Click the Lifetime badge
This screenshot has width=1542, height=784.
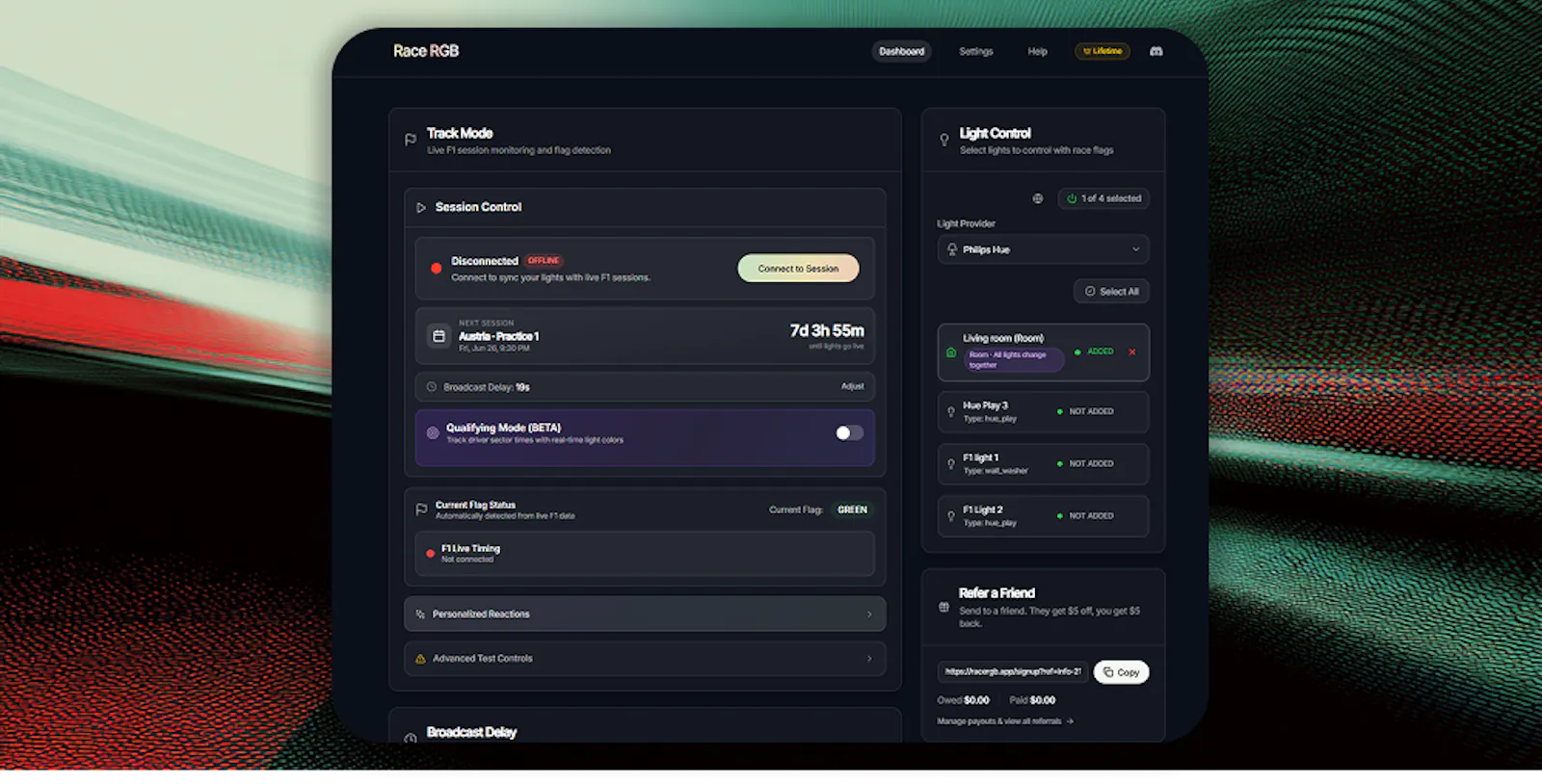[x=1103, y=51]
